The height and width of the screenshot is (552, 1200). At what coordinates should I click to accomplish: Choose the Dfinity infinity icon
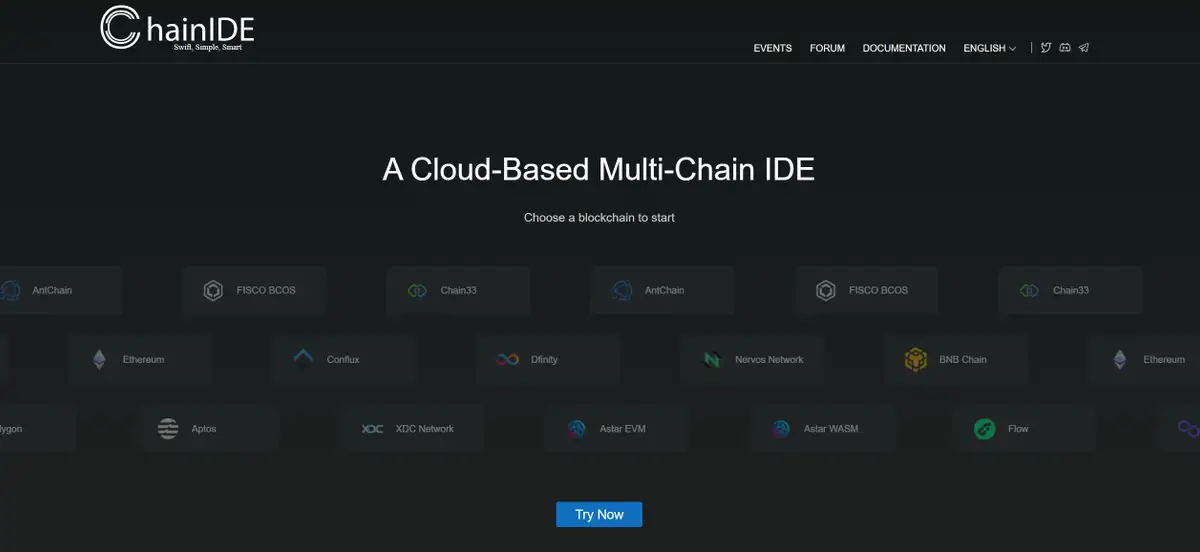(508, 359)
